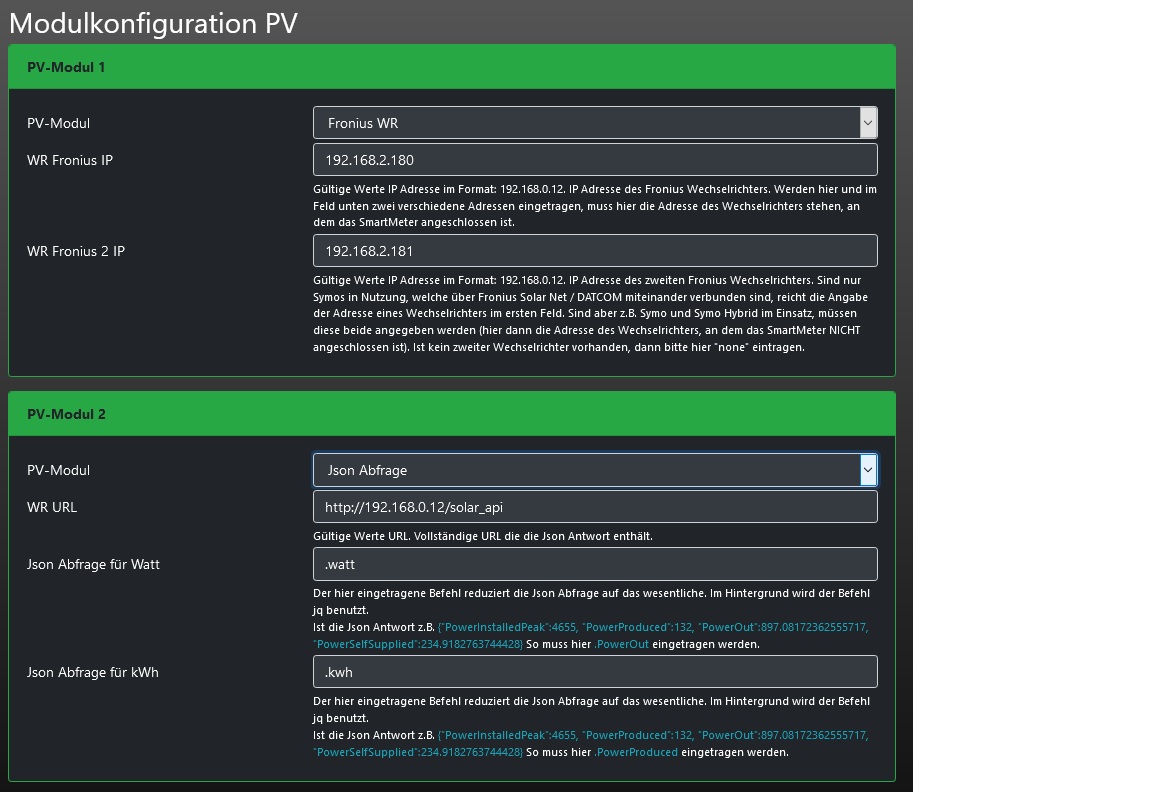Viewport: 1152px width, 792px height.
Task: Expand the Json Abfrage module dropdown
Action: click(594, 470)
